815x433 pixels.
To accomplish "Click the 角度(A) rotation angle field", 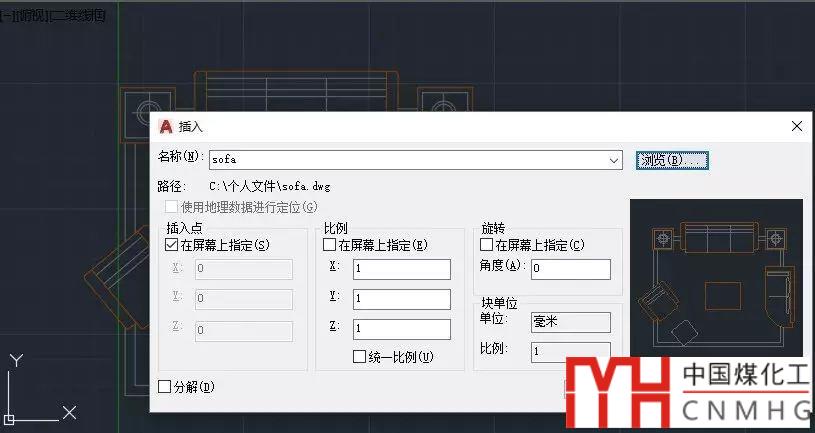I will [x=571, y=269].
